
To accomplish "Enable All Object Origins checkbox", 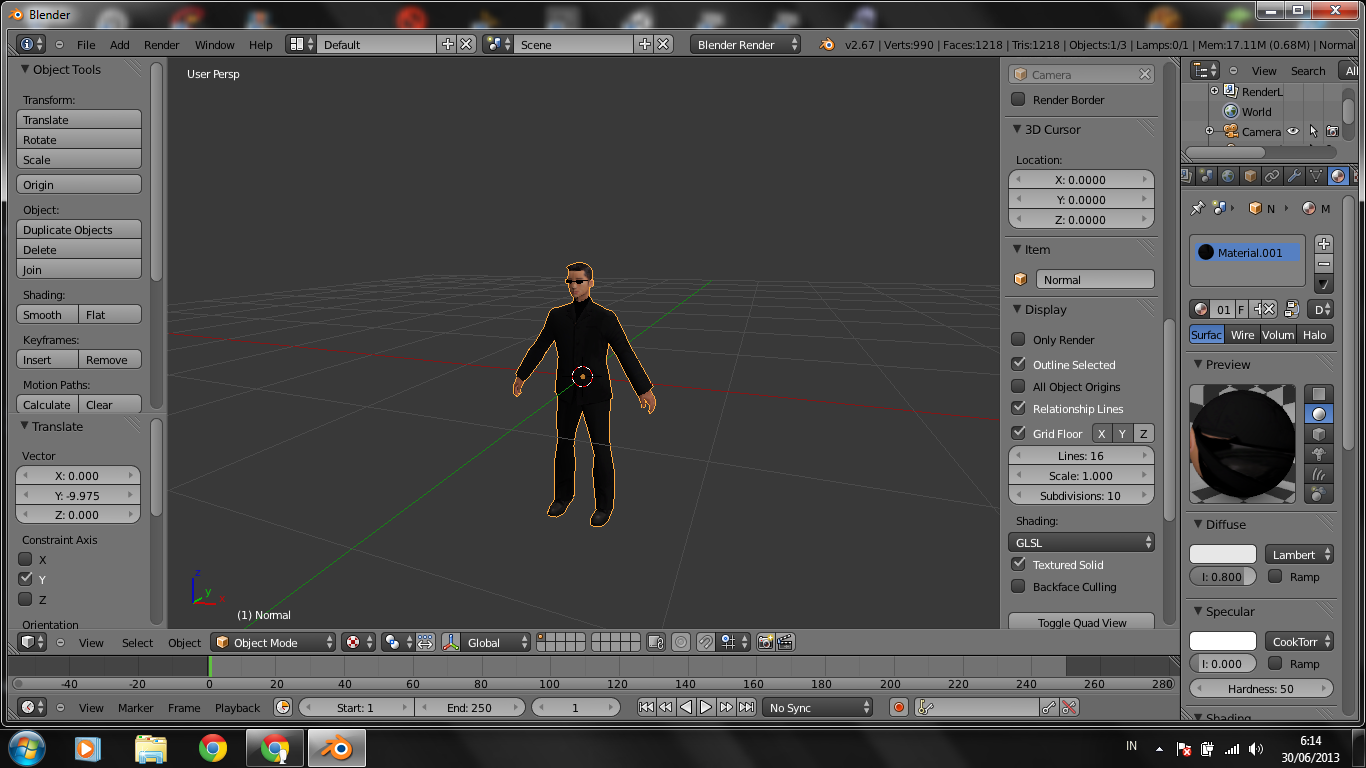I will click(1018, 386).
